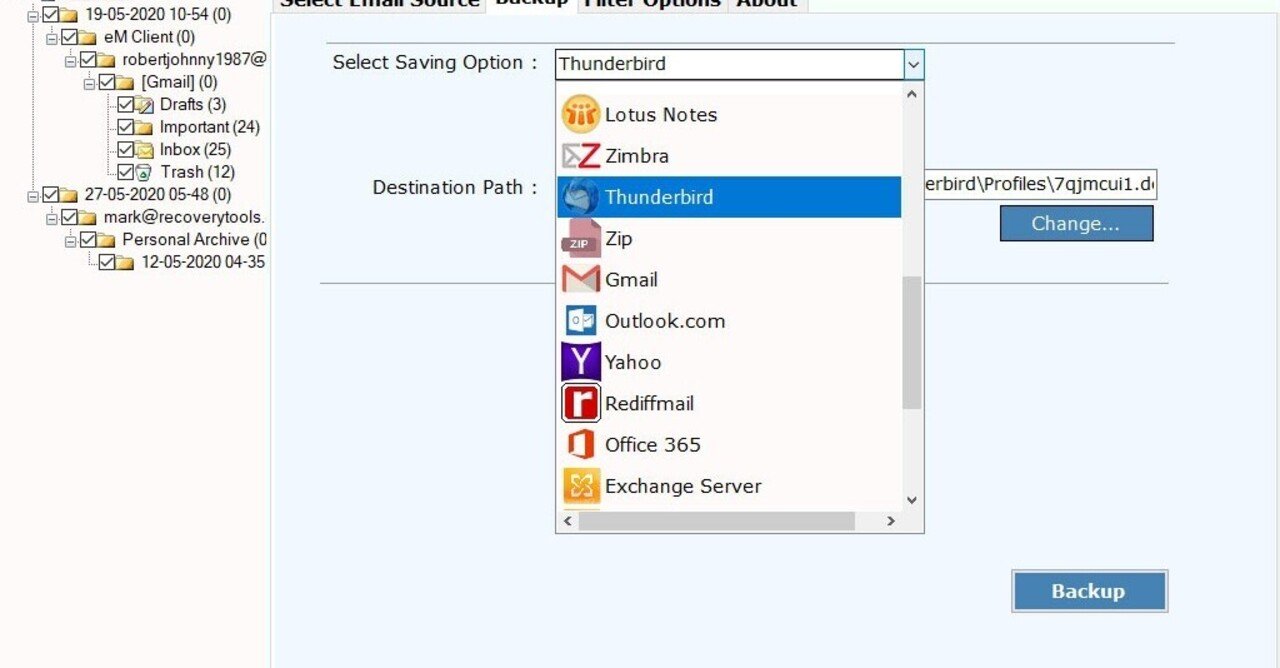The image size is (1280, 668).
Task: Click the Rediffmail icon option
Action: tap(580, 403)
